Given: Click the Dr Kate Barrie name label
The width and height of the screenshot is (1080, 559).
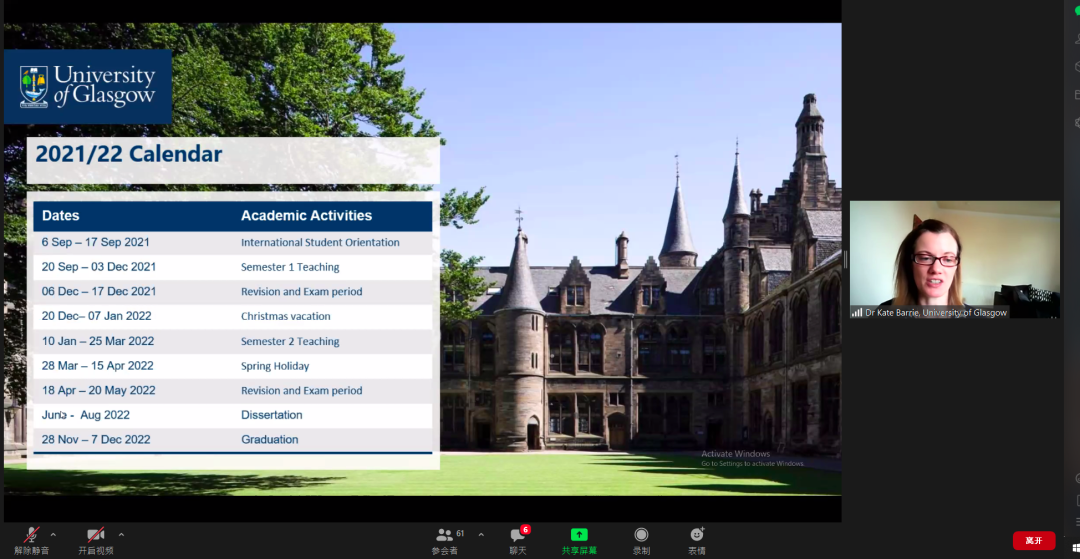Looking at the screenshot, I should click(936, 313).
